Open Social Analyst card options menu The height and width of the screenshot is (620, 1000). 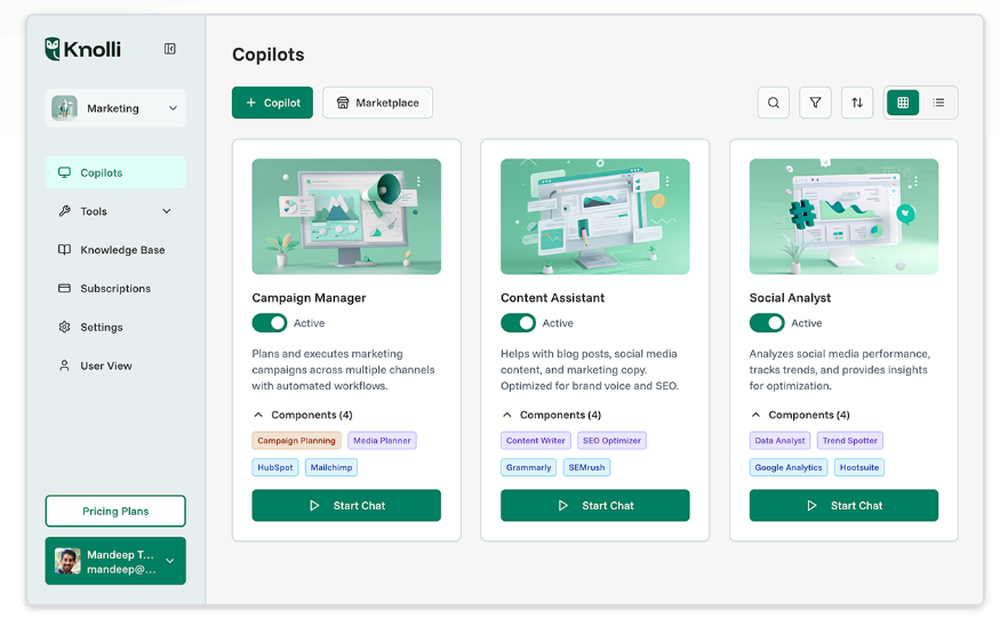[915, 182]
